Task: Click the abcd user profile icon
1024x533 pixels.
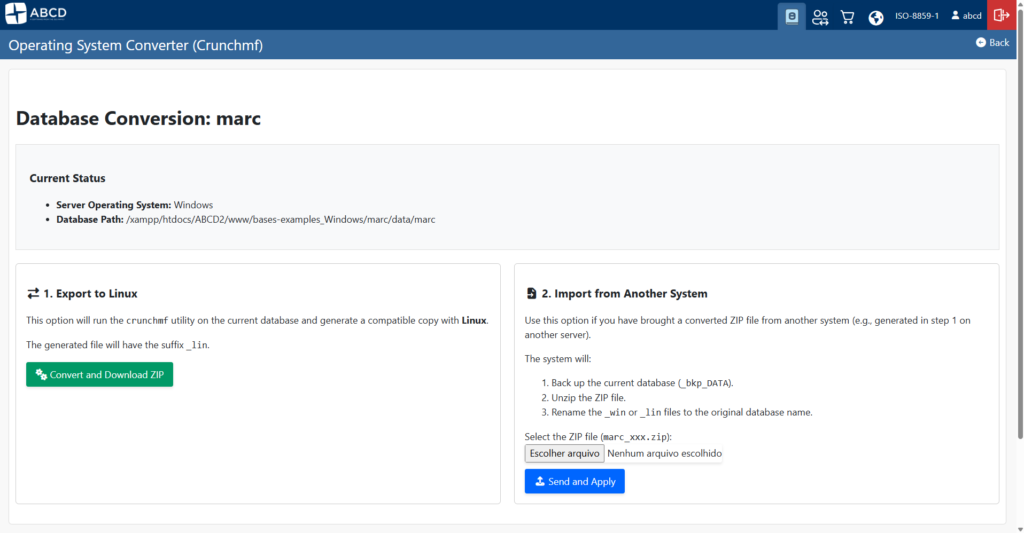Action: (x=955, y=16)
